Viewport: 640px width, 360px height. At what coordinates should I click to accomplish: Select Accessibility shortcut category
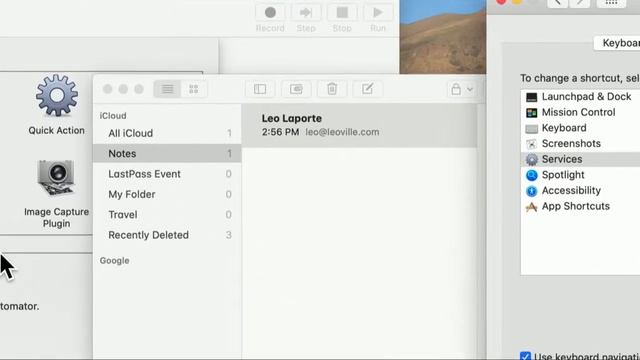click(580, 191)
